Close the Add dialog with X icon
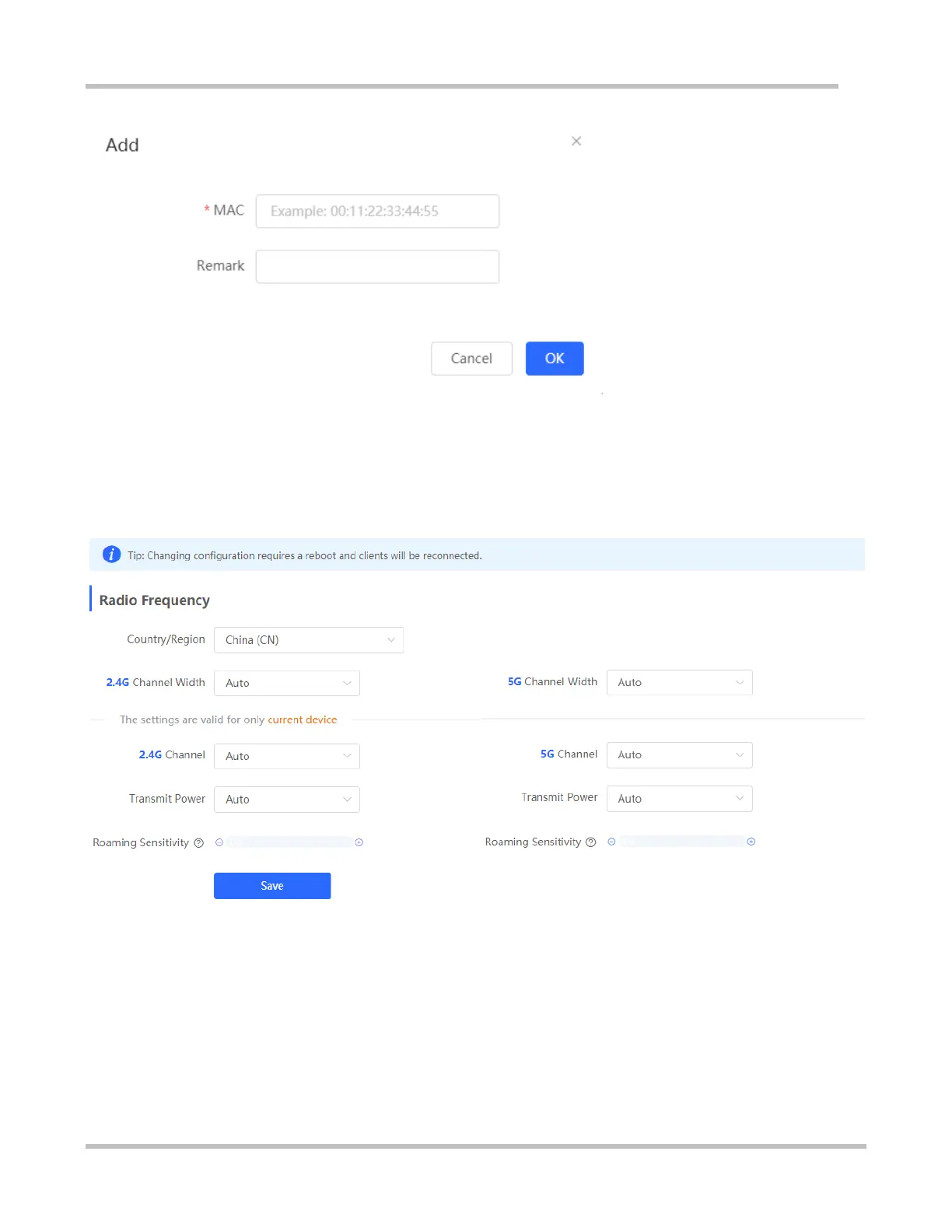The height and width of the screenshot is (1232, 952). [576, 141]
